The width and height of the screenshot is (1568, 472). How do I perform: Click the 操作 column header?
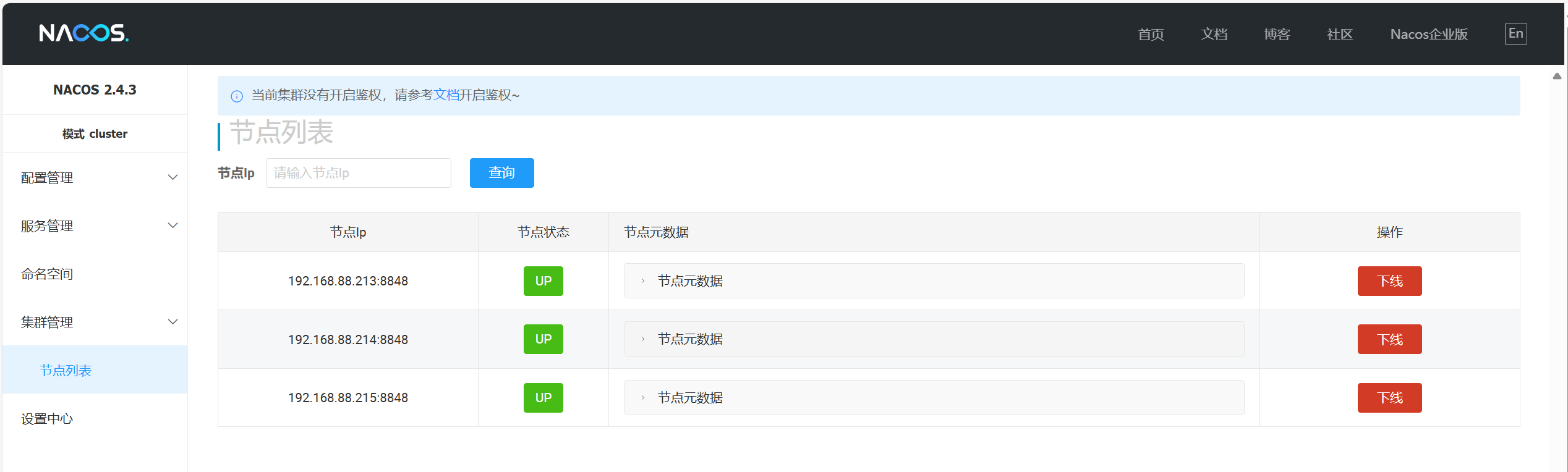1390,232
